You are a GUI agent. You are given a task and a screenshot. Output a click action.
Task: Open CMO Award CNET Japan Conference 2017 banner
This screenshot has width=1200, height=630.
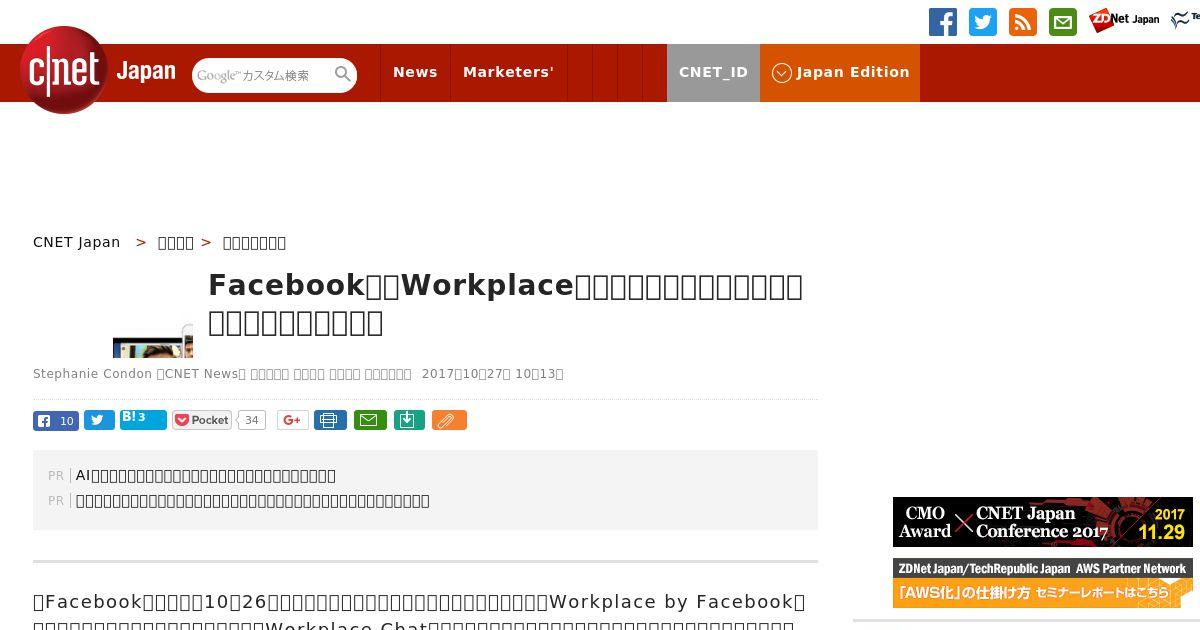coord(1043,522)
